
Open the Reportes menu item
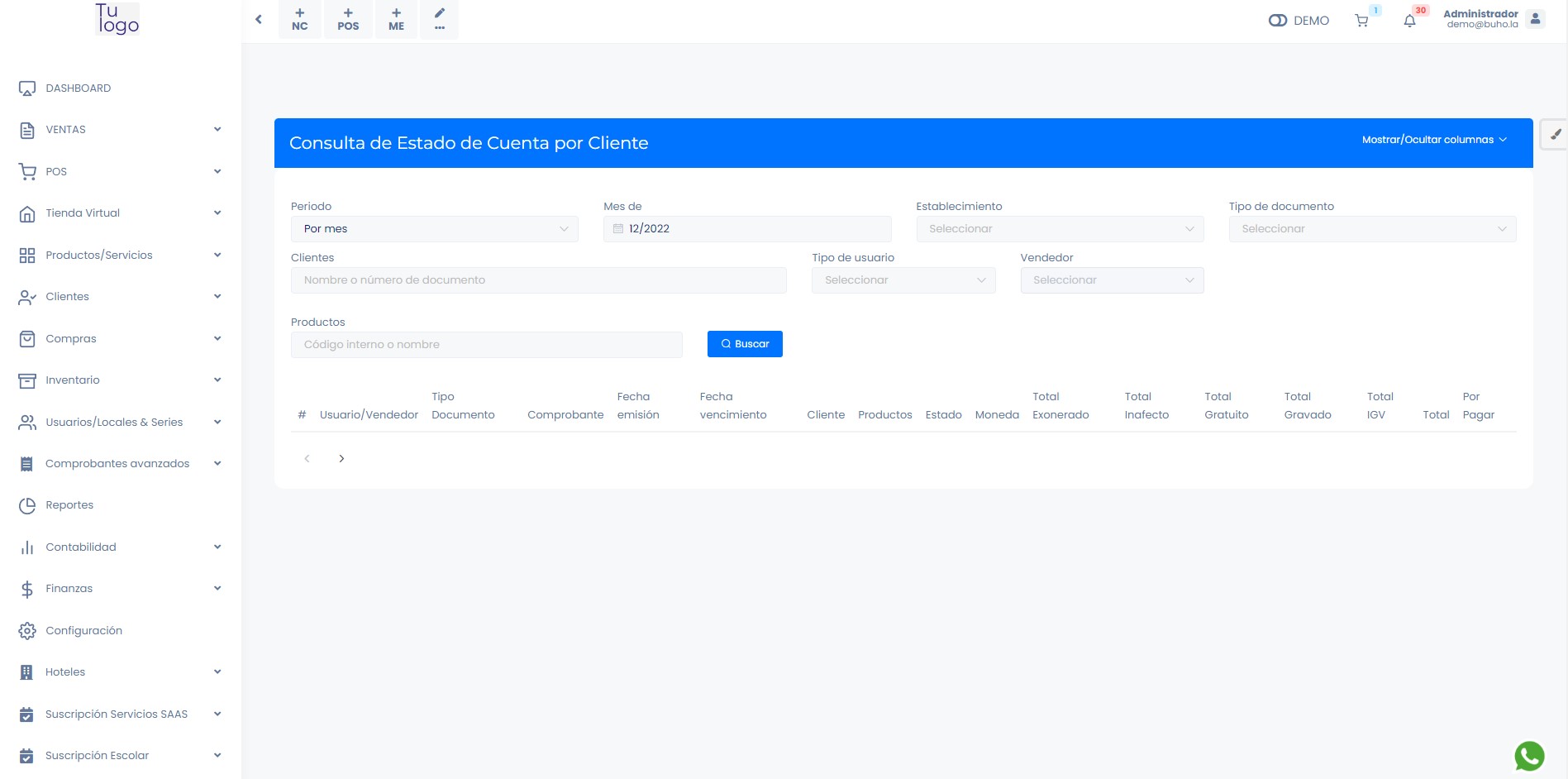[69, 505]
